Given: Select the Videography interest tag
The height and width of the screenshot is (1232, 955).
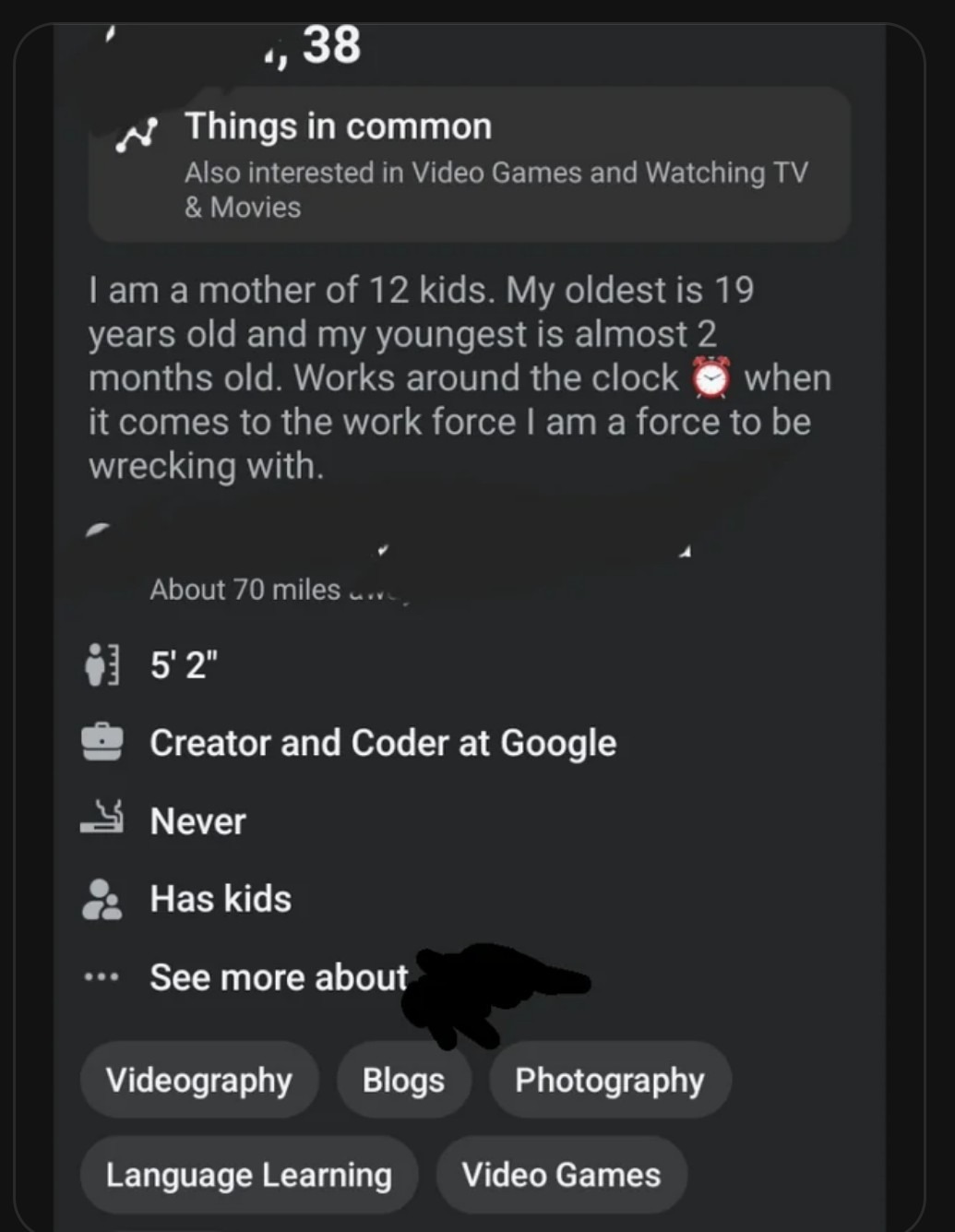Looking at the screenshot, I should [x=199, y=1080].
